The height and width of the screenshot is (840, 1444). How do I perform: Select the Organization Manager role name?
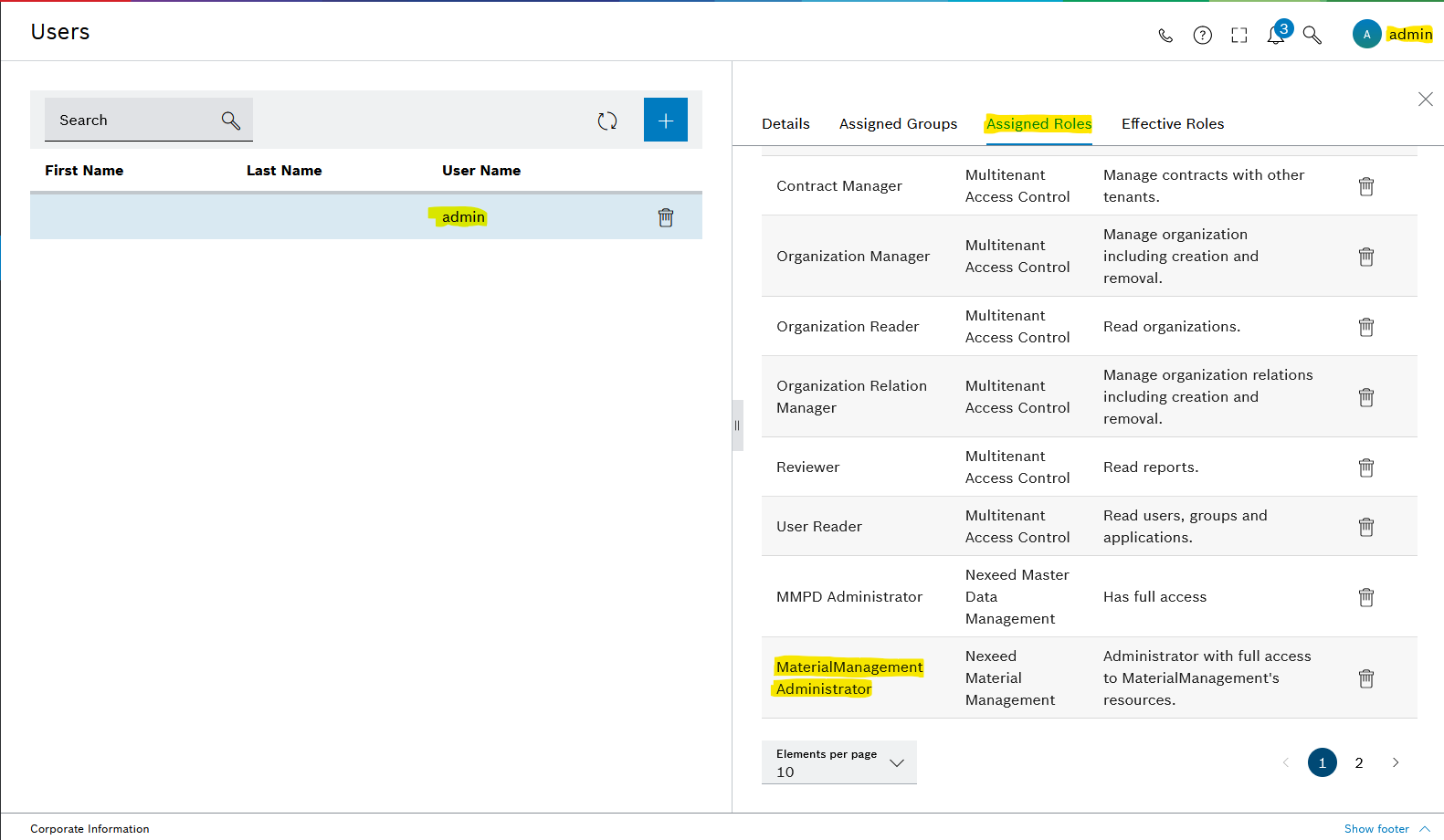coord(853,257)
